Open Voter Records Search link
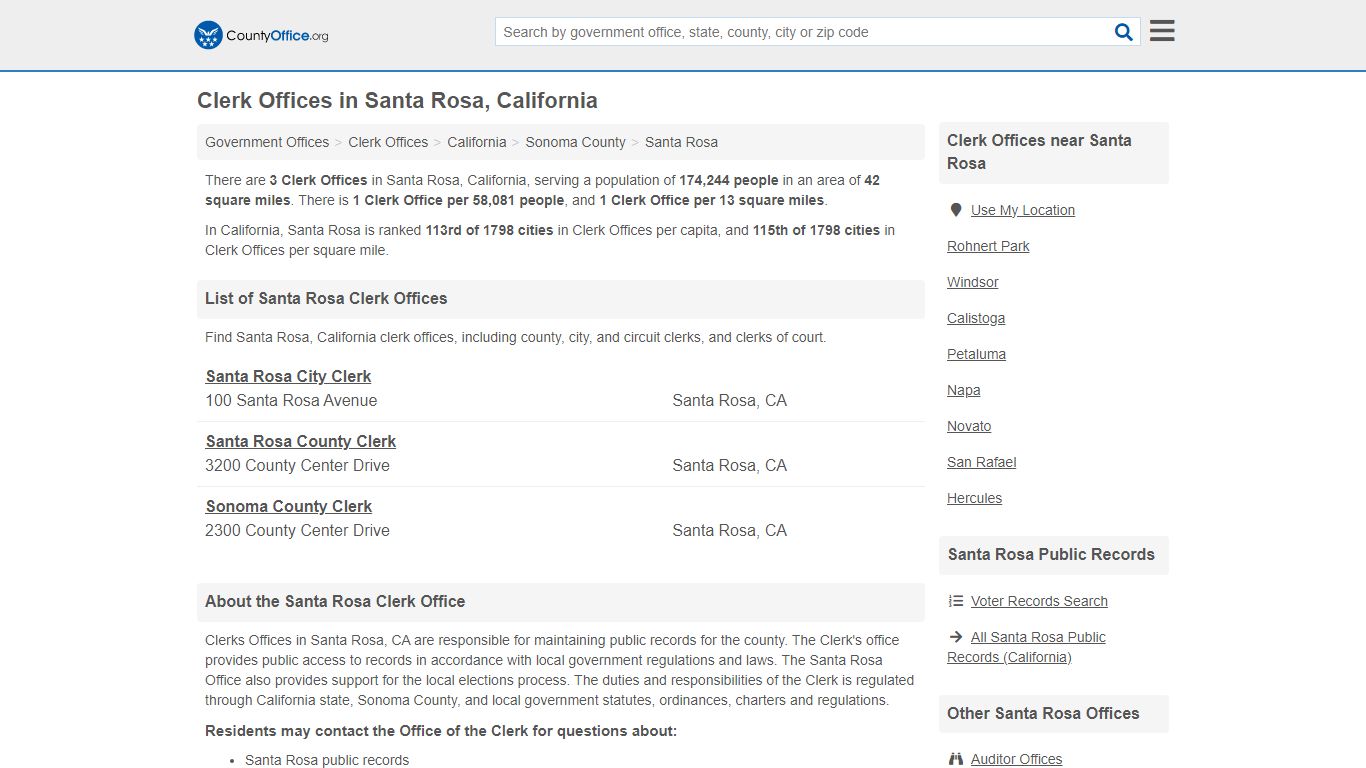1366x768 pixels. (x=1039, y=601)
